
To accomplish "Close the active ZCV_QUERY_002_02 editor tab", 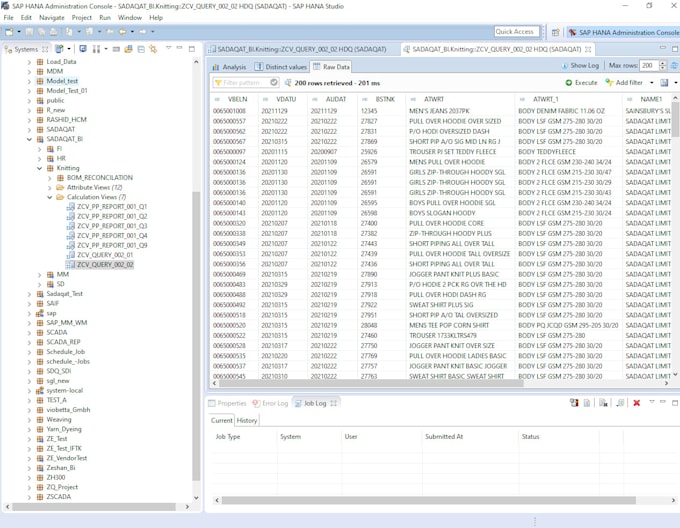I will [588, 49].
